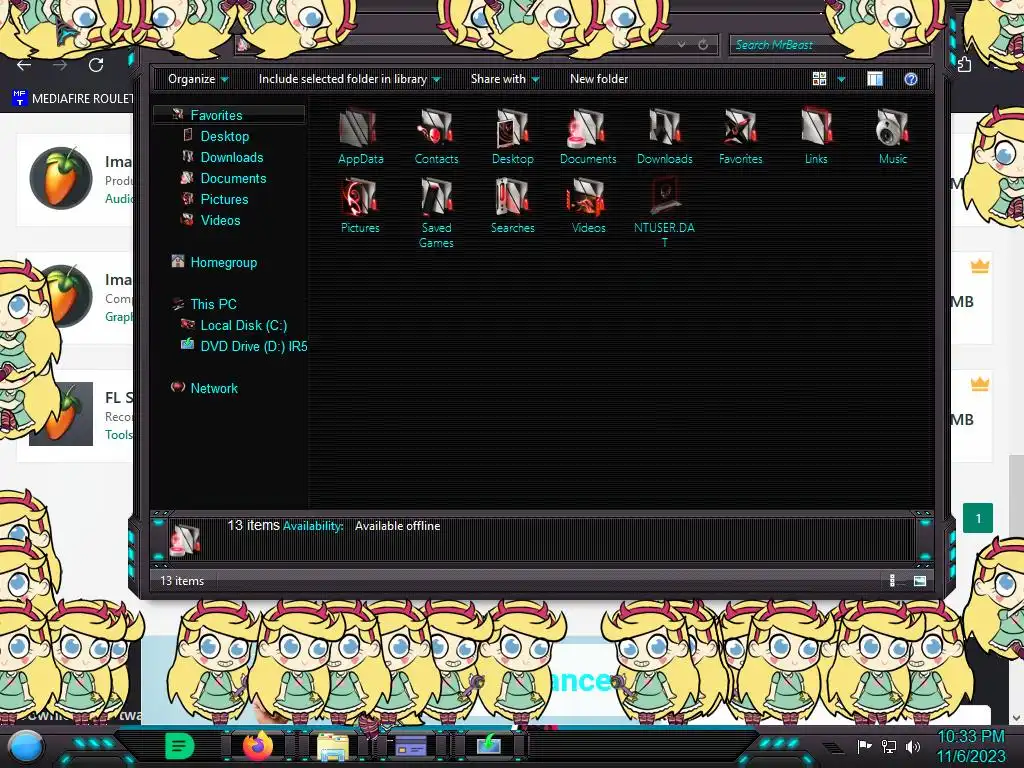Open network tray icon
The height and width of the screenshot is (768, 1024).
[x=889, y=746]
